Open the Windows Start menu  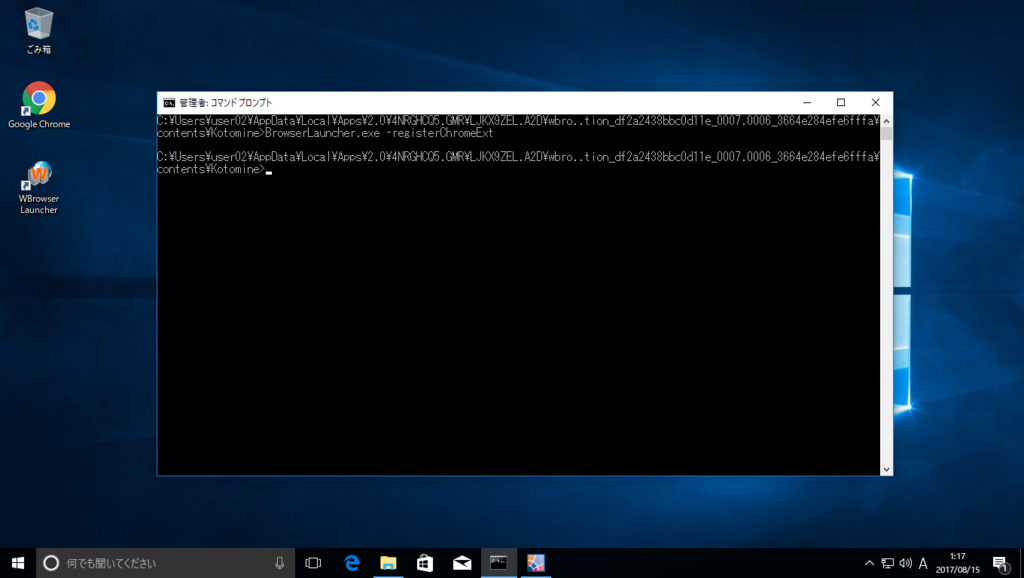[x=18, y=563]
